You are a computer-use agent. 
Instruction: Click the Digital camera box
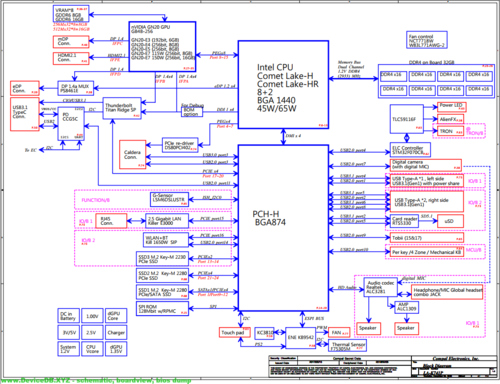pos(426,165)
